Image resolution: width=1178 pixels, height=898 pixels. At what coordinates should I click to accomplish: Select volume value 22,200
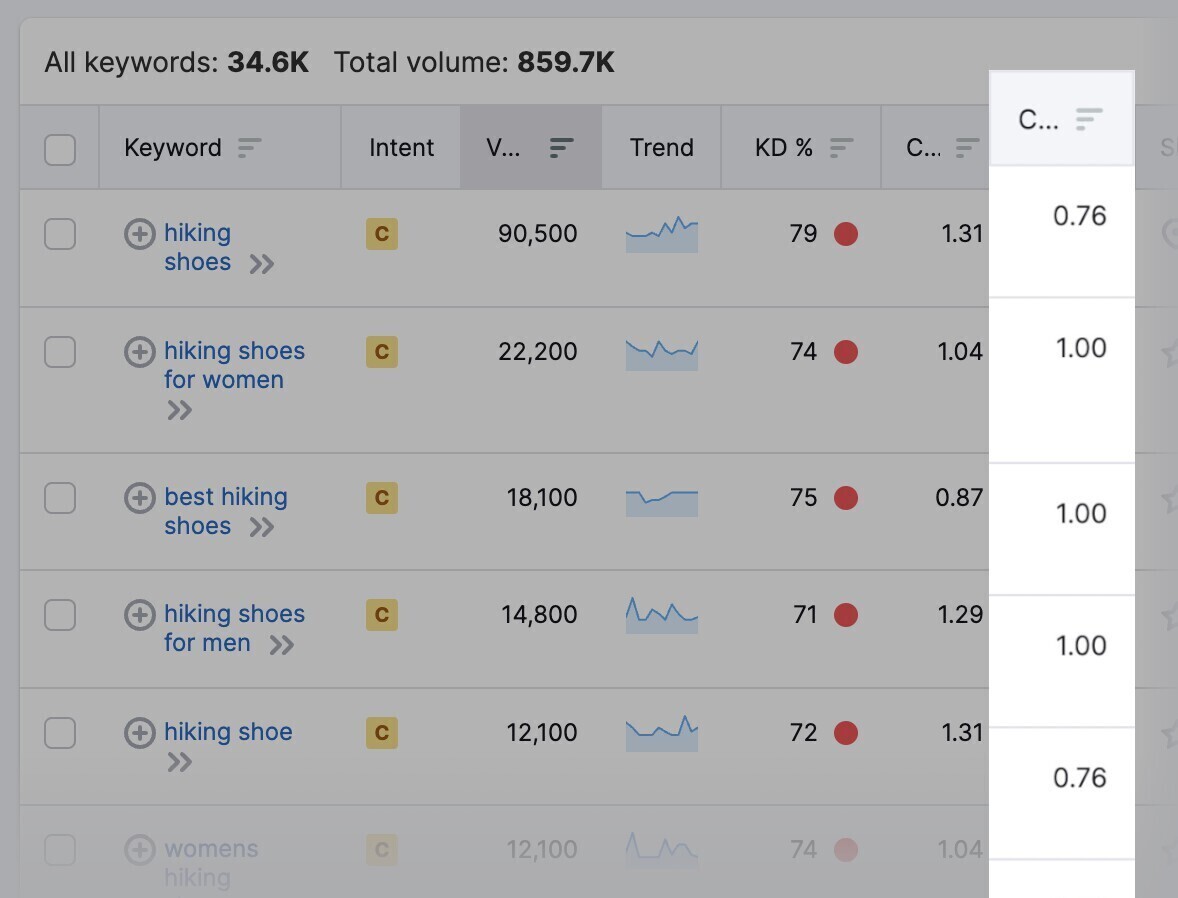(538, 352)
